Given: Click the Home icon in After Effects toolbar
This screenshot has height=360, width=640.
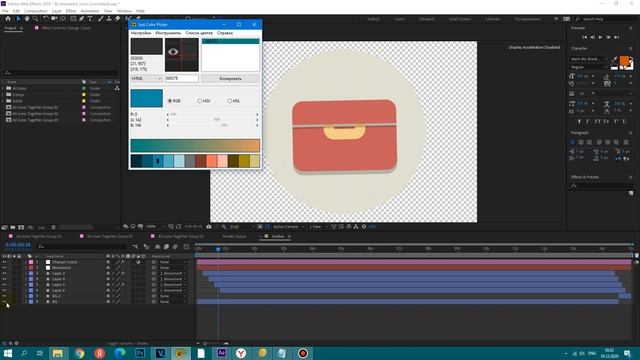Looking at the screenshot, I should pos(8,19).
